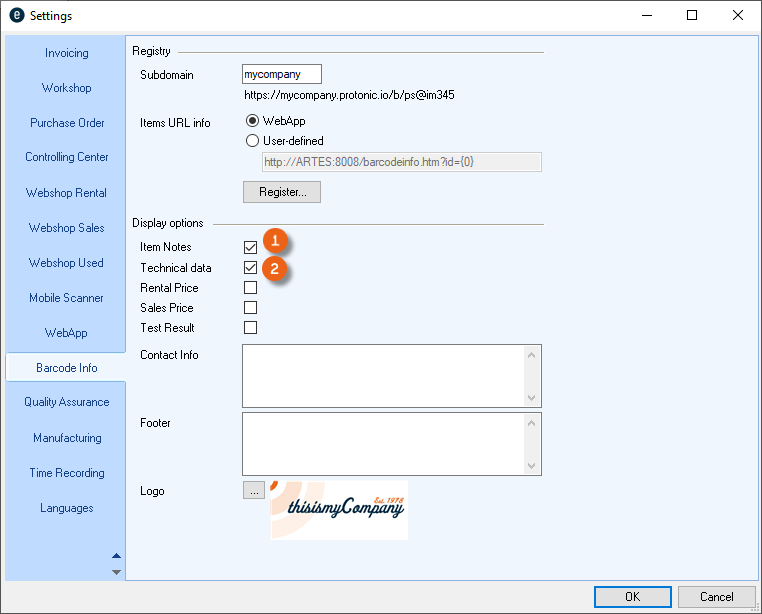Screen dimensions: 762x614
Task: Enable the Sales Price display option
Action: pyautogui.click(x=251, y=308)
